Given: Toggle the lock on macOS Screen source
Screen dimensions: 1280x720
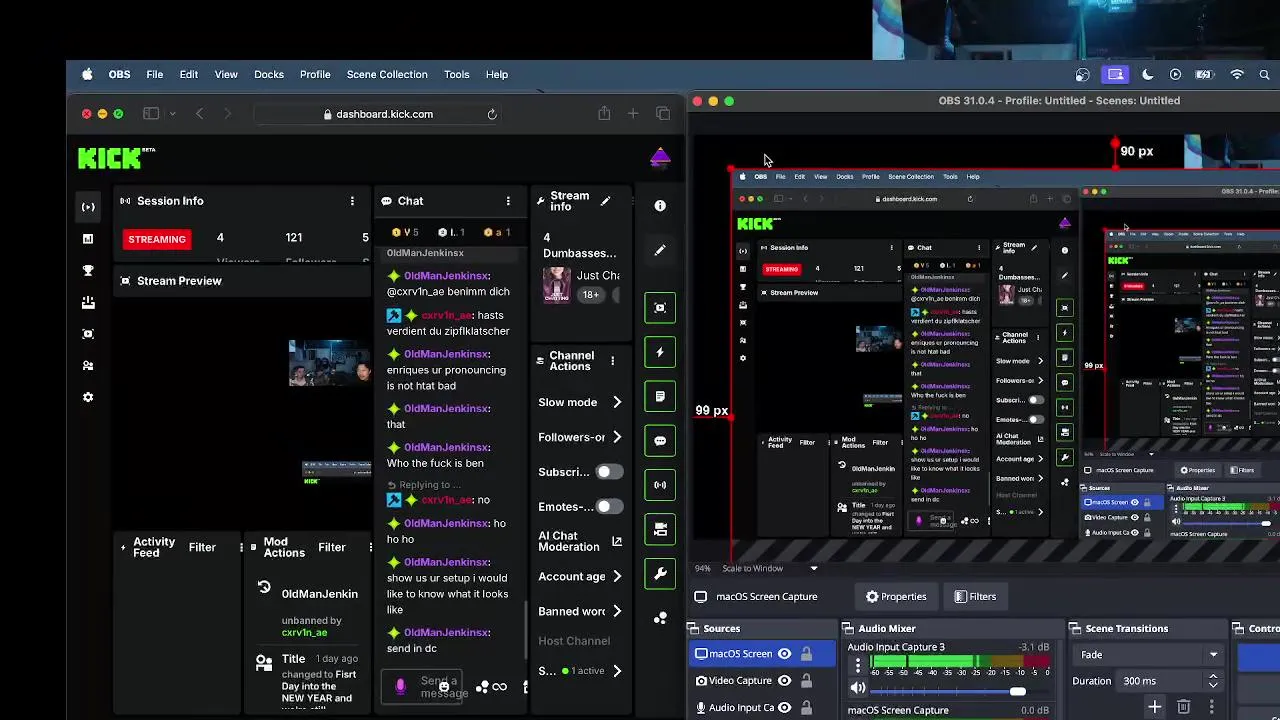Looking at the screenshot, I should tap(806, 654).
